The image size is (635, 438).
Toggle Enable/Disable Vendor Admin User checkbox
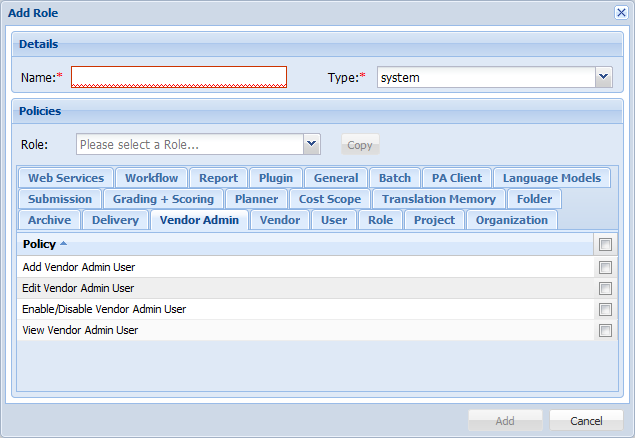pyautogui.click(x=605, y=309)
